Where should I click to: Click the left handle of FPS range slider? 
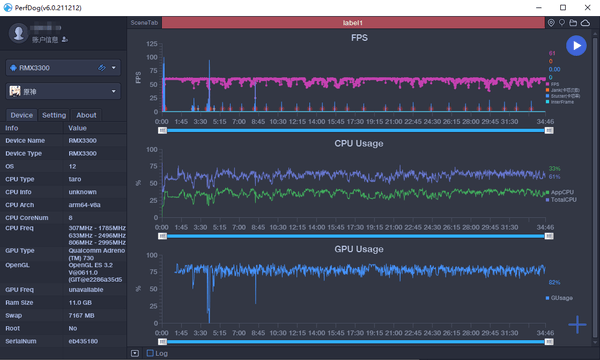click(x=162, y=130)
